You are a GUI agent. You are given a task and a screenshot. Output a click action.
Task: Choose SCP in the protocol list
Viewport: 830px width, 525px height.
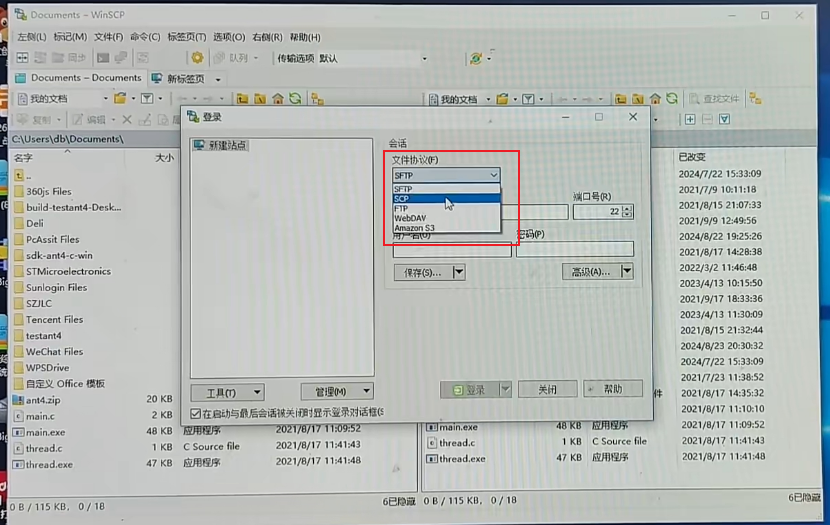tap(446, 198)
